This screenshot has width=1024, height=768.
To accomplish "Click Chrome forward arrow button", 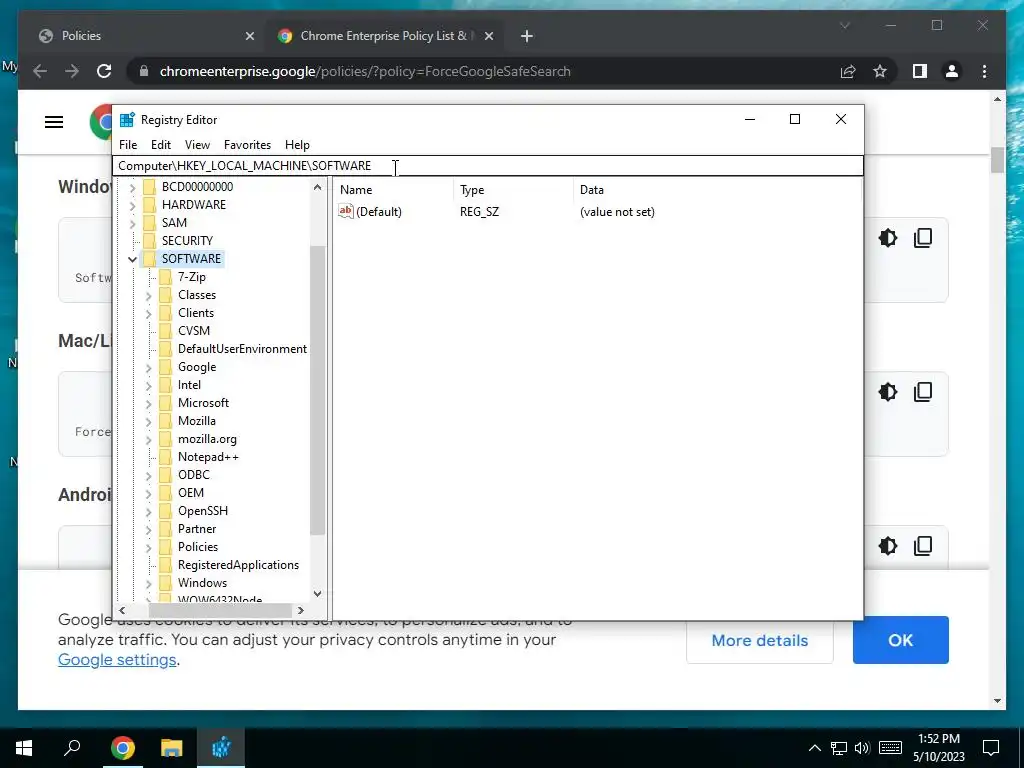I will 72,71.
